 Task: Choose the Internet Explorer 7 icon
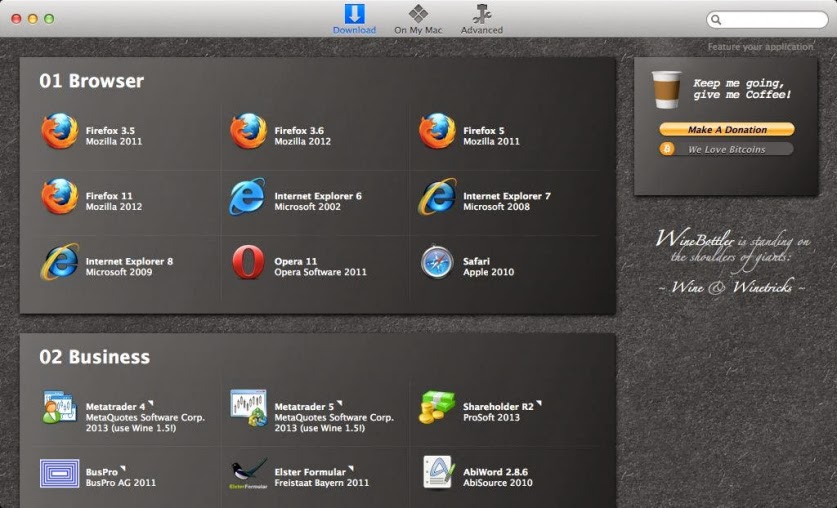coord(437,197)
